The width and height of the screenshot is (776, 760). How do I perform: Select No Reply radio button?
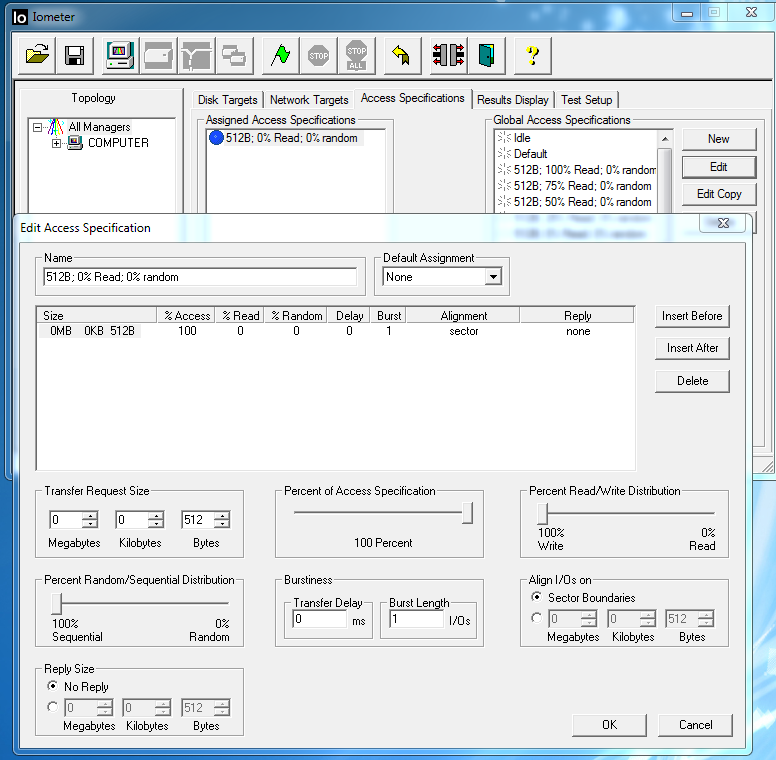pos(52,686)
